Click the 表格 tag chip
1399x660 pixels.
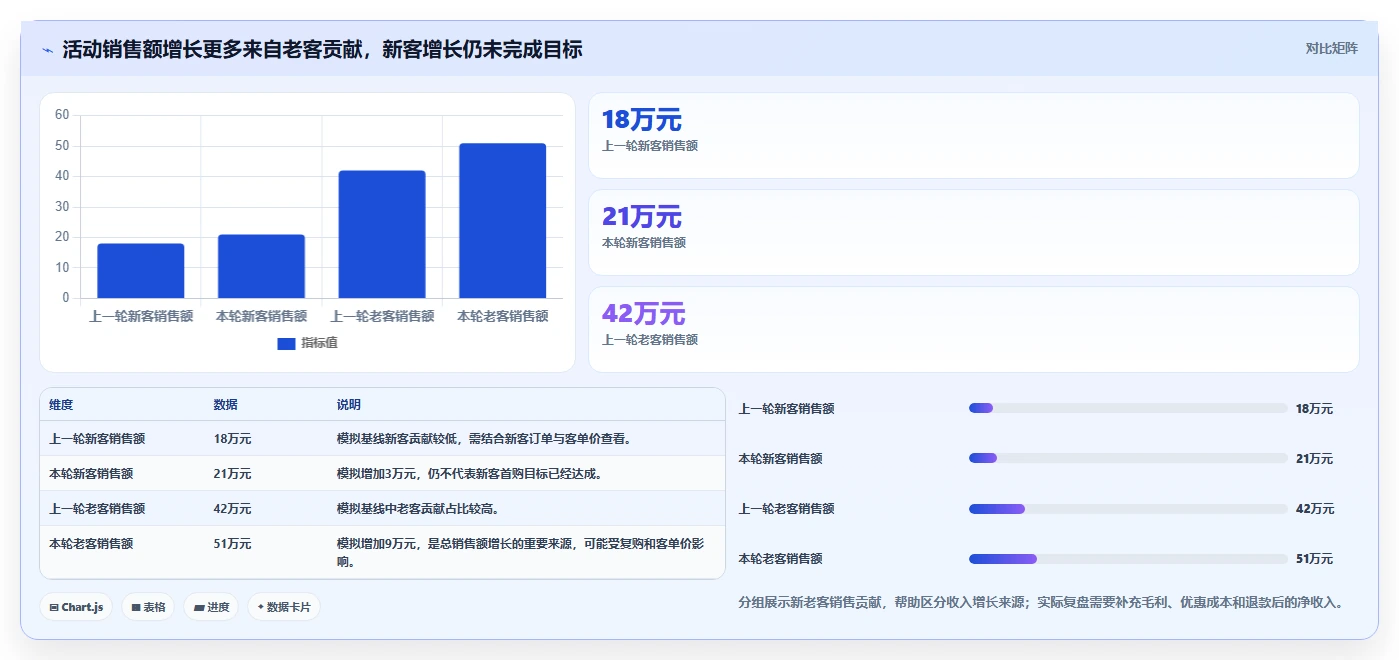(x=148, y=607)
